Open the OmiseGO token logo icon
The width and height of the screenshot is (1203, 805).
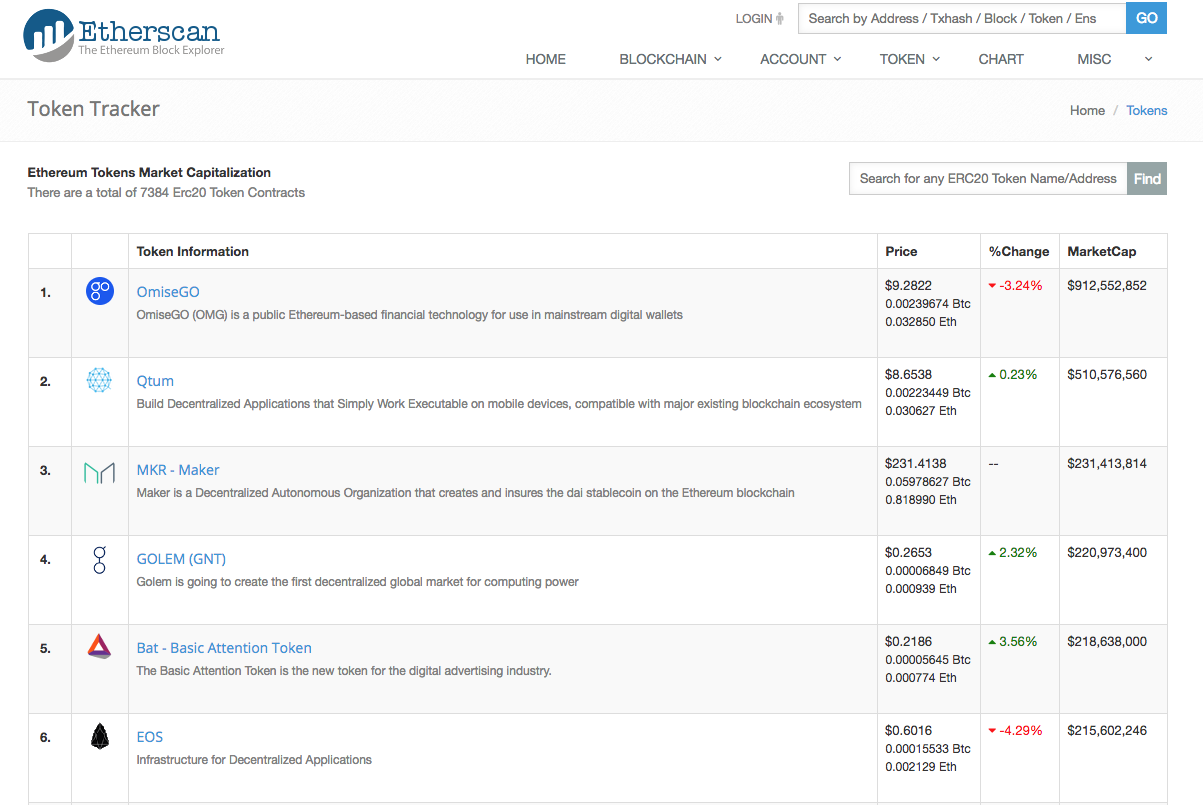(x=100, y=292)
